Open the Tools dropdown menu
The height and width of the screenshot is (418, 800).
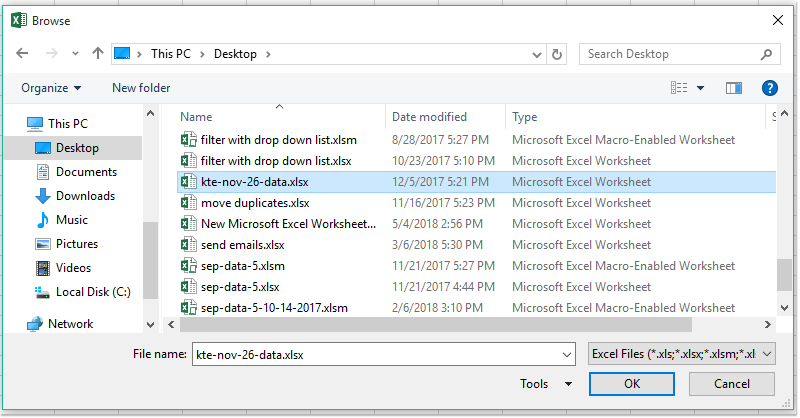[x=546, y=384]
